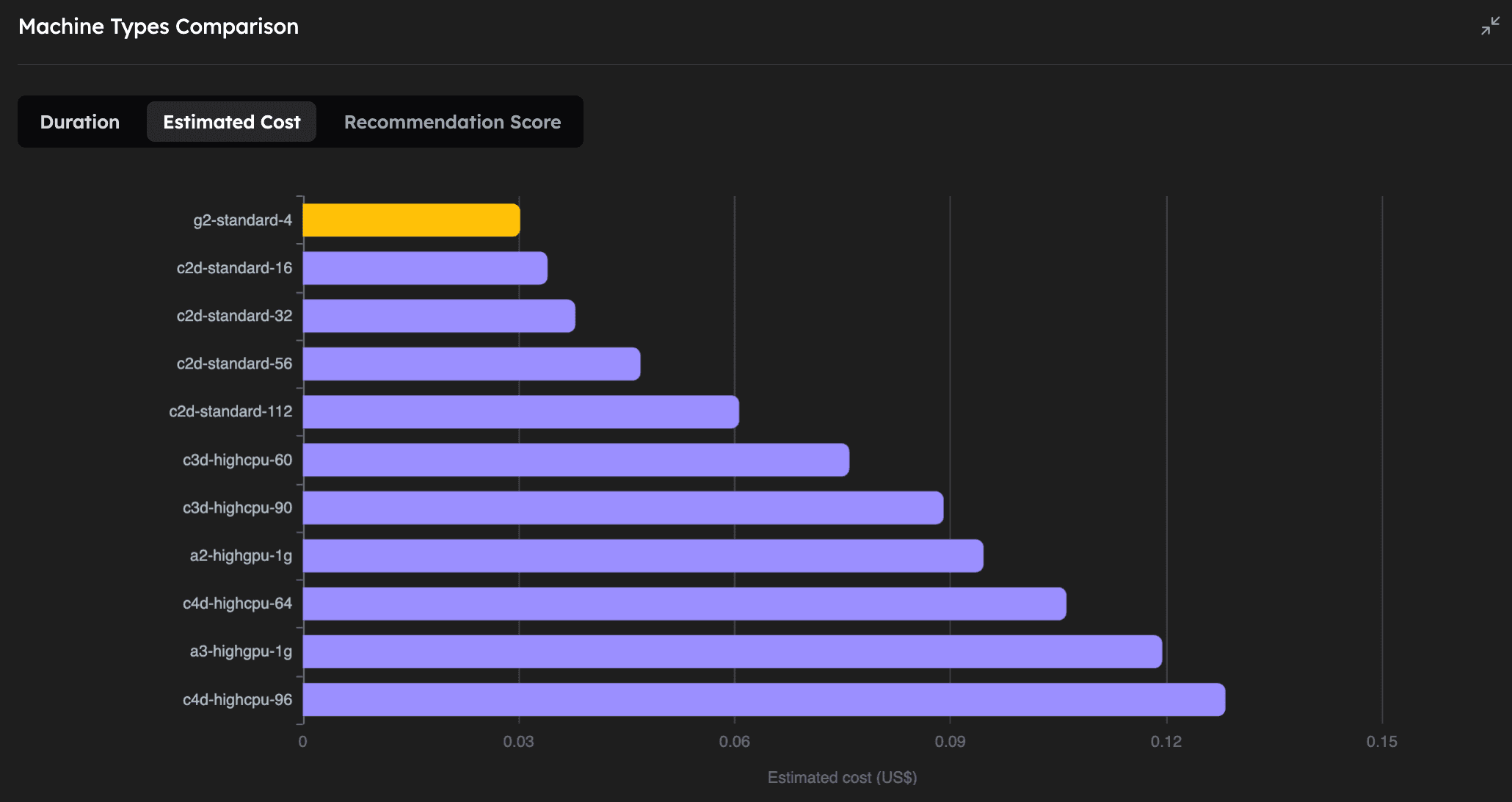Viewport: 1512px width, 802px height.
Task: Click the 0.15 axis tick label
Action: [x=1383, y=743]
